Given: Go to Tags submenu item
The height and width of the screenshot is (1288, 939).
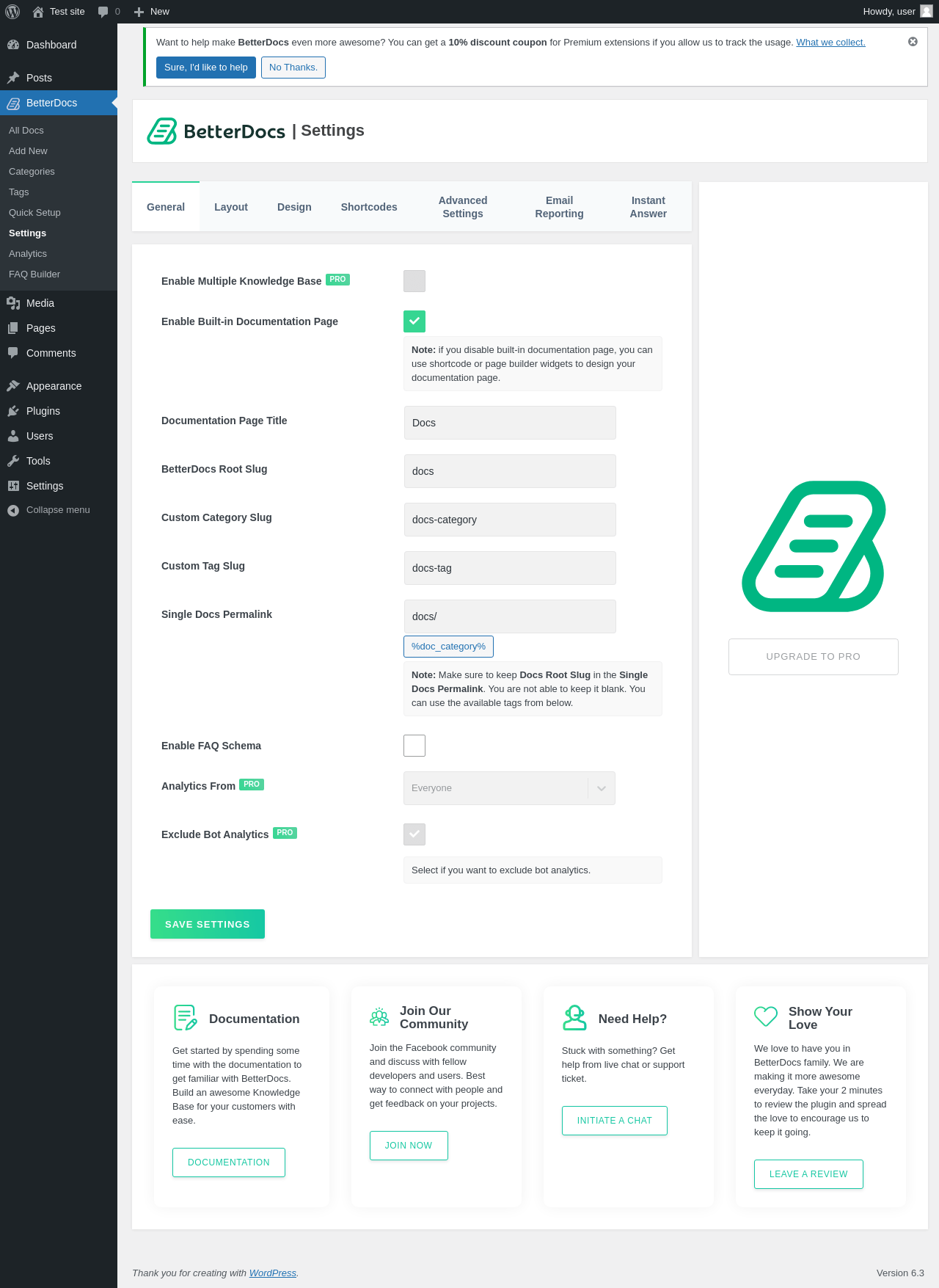Looking at the screenshot, I should (19, 192).
